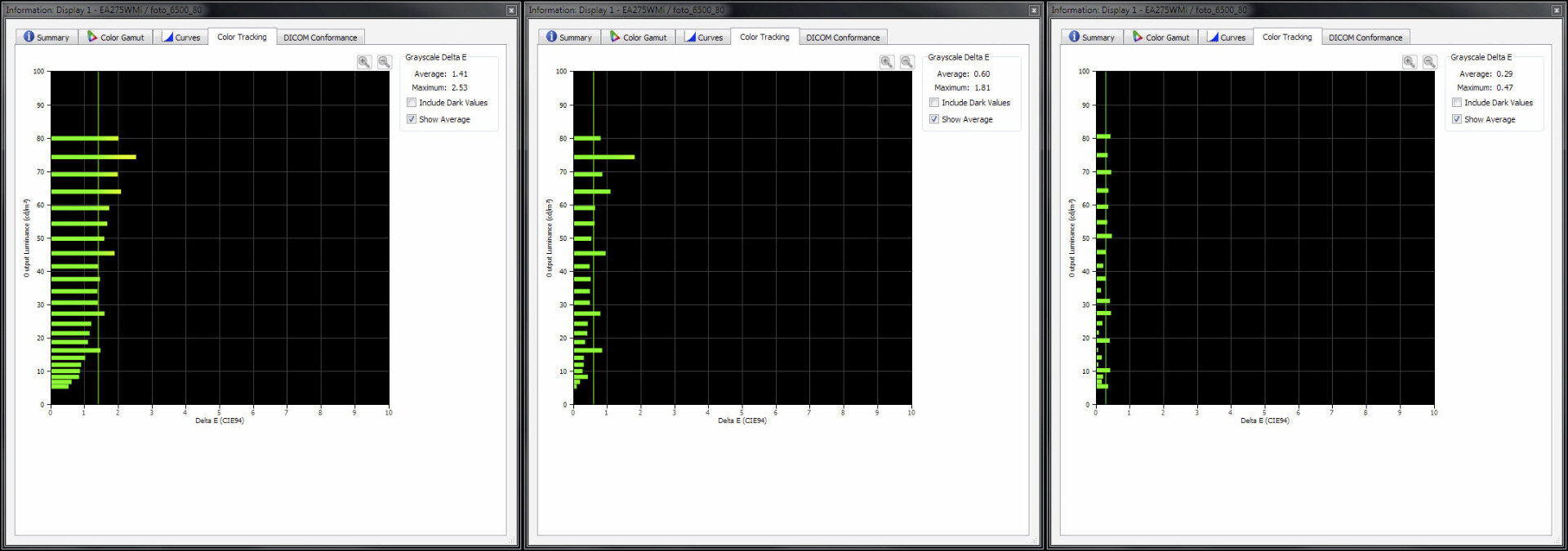This screenshot has width=1568, height=551.
Task: Enable Include Dark Values in left window
Action: tap(412, 103)
